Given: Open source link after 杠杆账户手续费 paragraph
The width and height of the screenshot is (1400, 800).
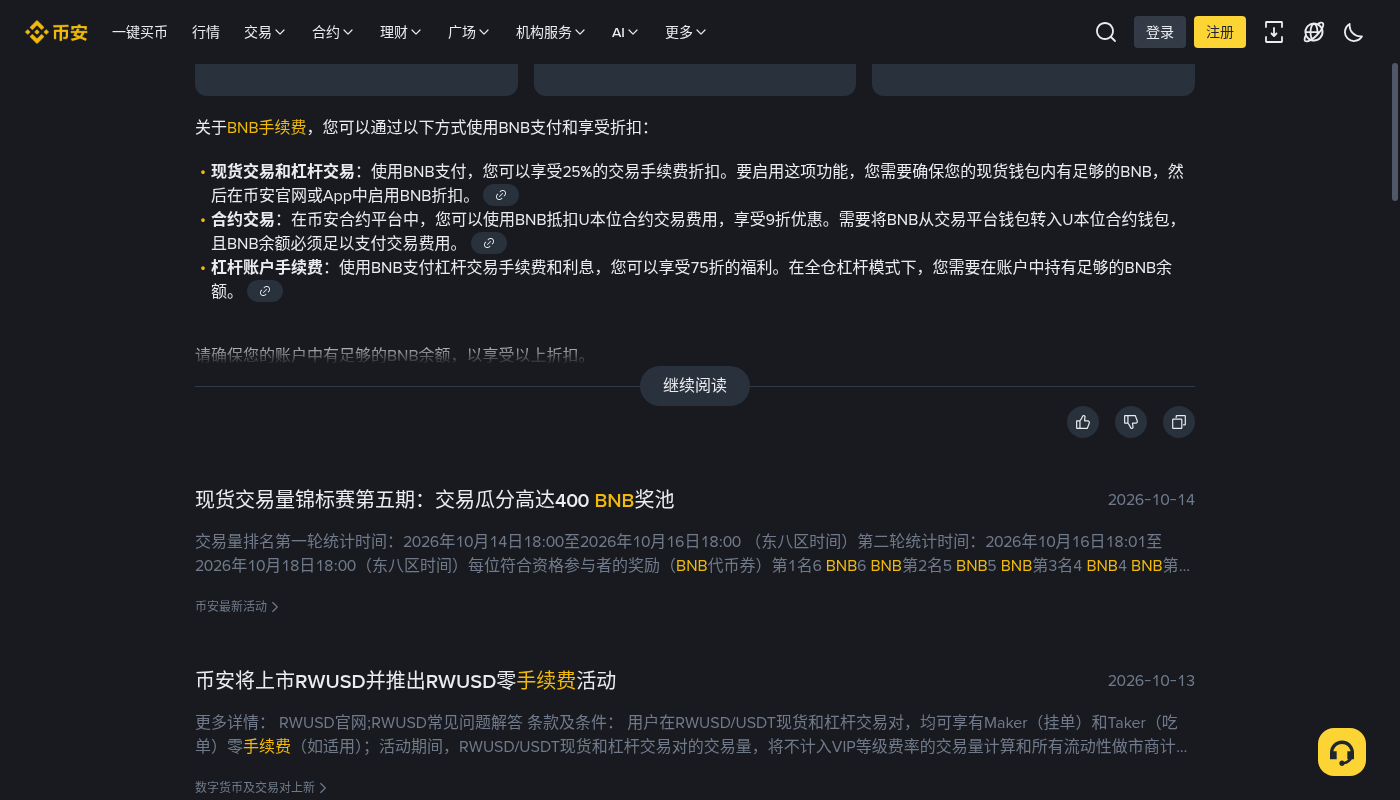Looking at the screenshot, I should pos(265,291).
